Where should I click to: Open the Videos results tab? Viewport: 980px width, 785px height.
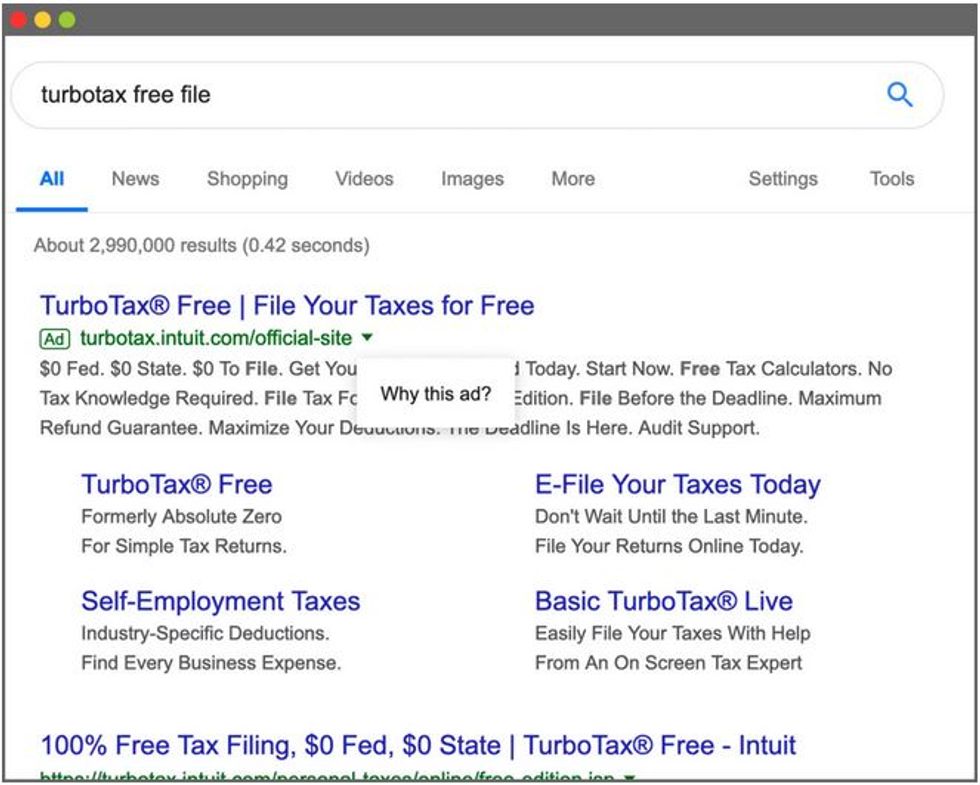coord(364,179)
